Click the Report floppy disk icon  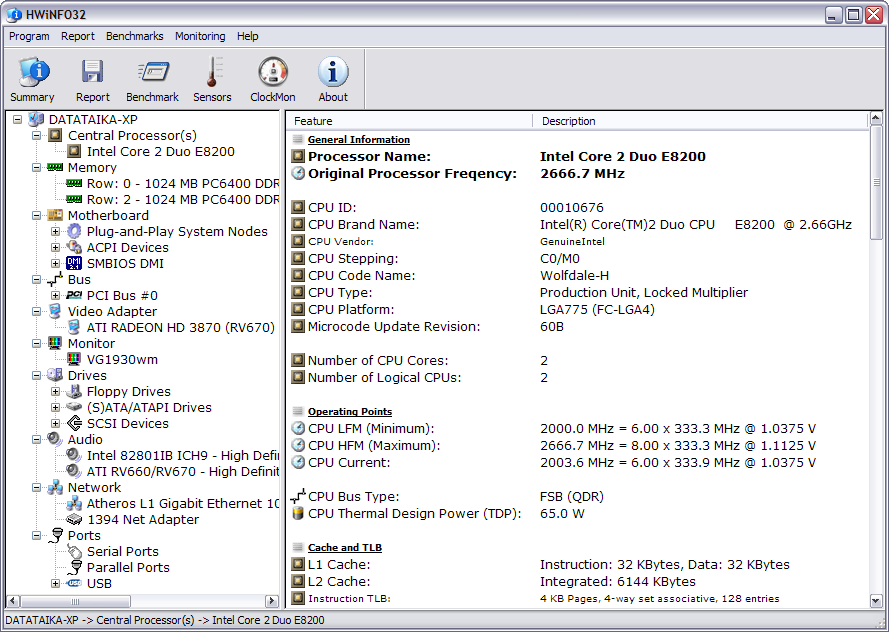(x=93, y=79)
